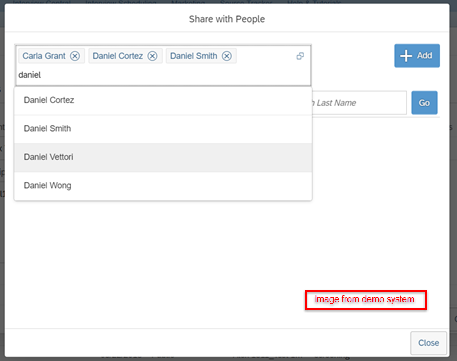Focus the Last Name search field
Image resolution: width=457 pixels, height=361 pixels.
tap(359, 103)
